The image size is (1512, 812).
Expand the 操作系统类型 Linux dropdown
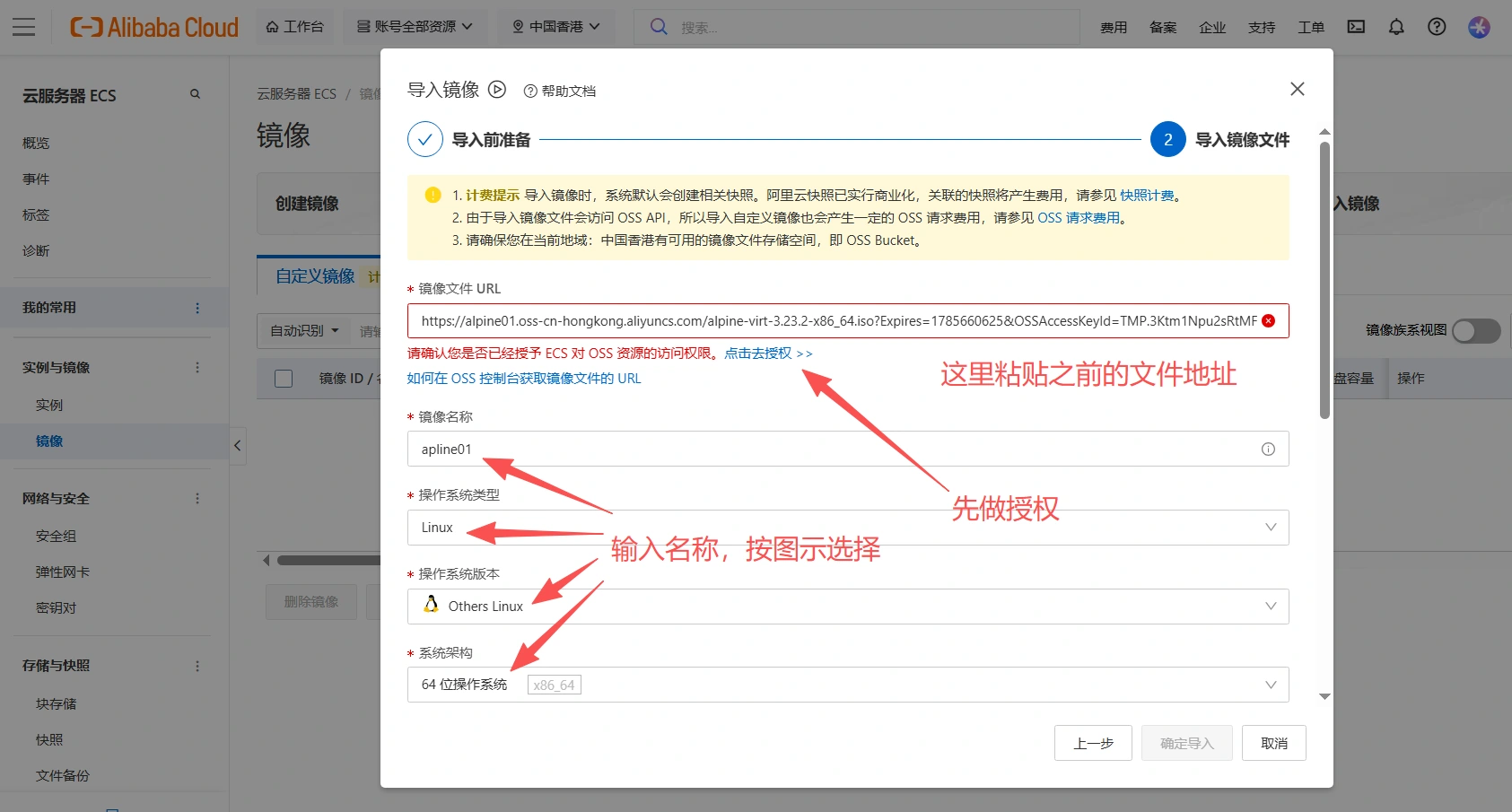pyautogui.click(x=848, y=528)
